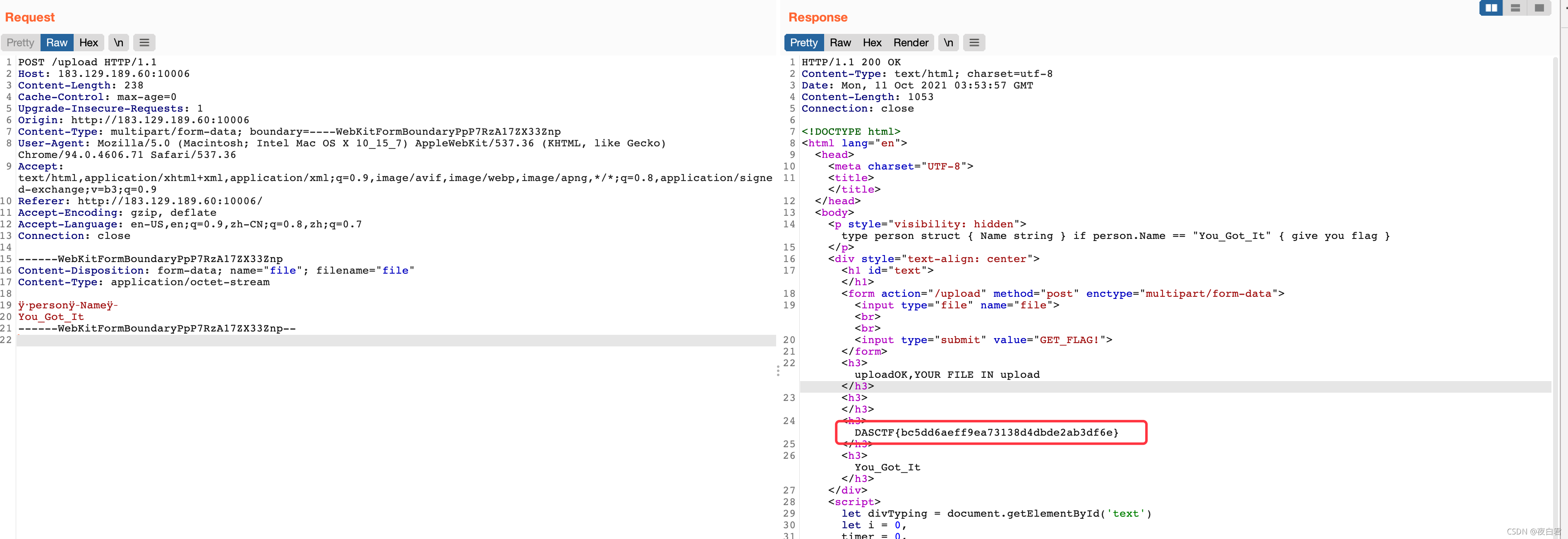The image size is (1568, 539).
Task: Click the '<meta charset="UTF-8">' line
Action: [901, 166]
